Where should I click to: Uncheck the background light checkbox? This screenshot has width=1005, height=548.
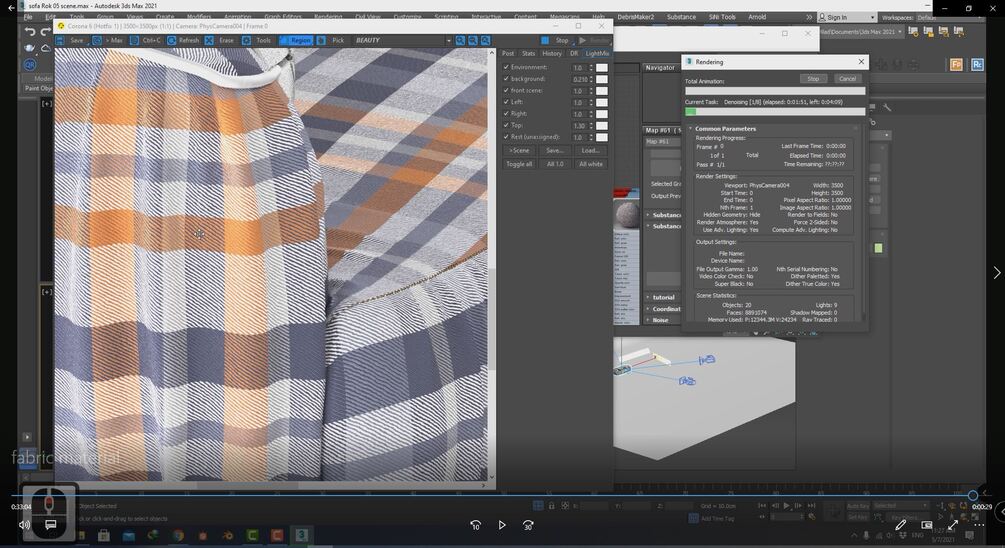coord(506,79)
